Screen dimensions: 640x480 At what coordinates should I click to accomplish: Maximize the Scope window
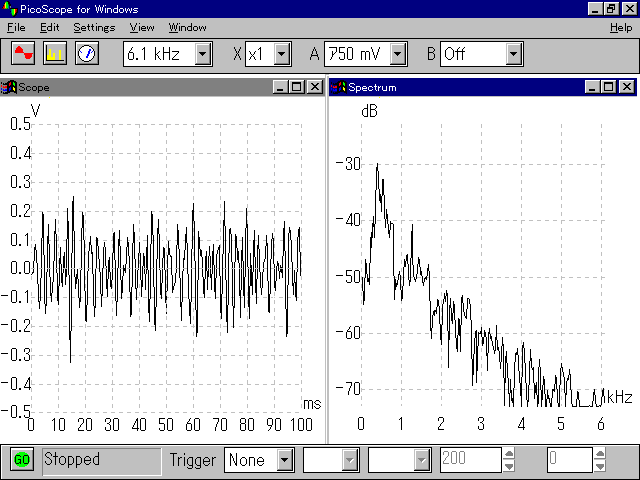click(297, 87)
